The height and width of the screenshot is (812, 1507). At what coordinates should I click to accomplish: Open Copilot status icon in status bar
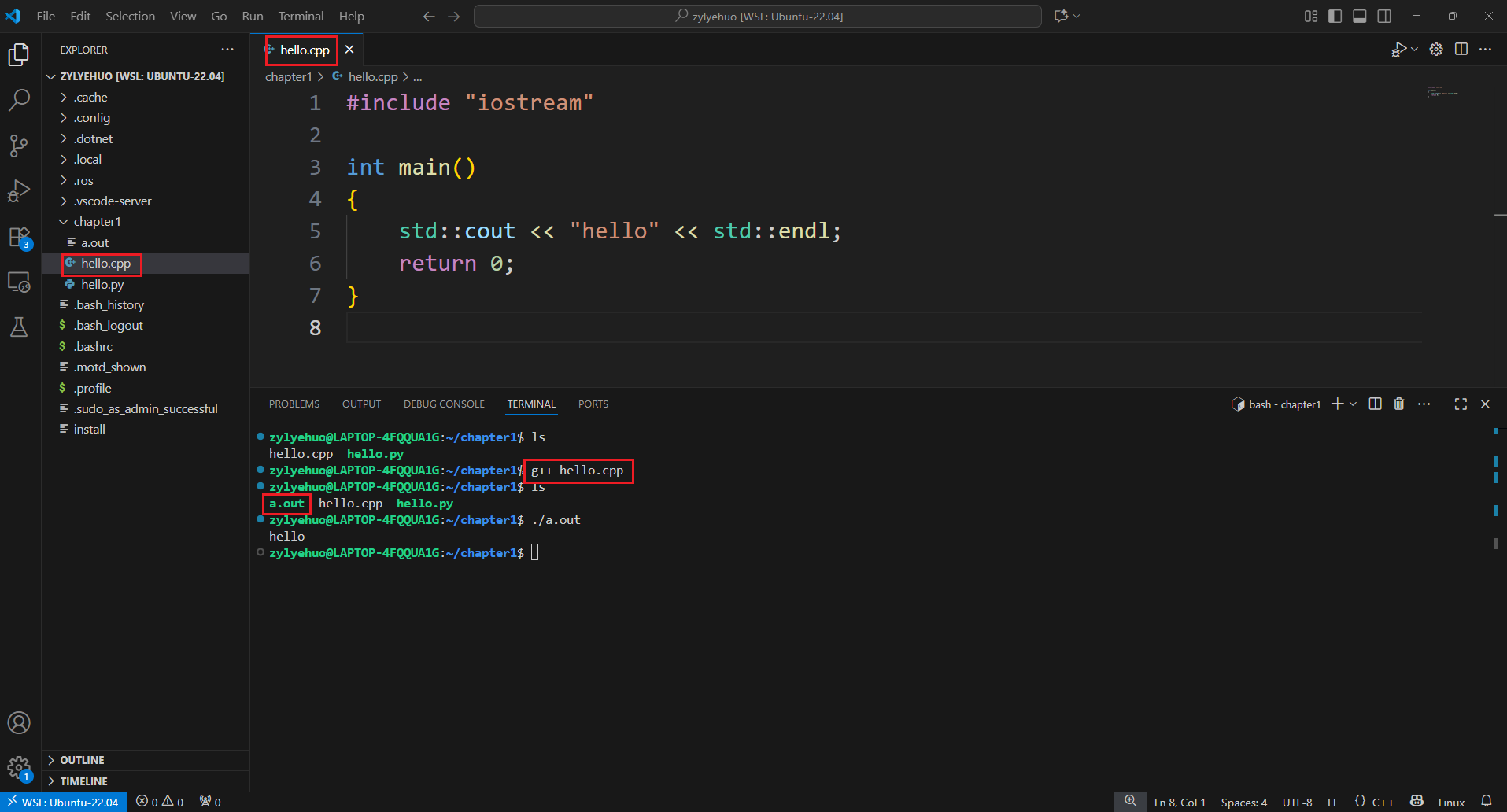pos(1417,802)
